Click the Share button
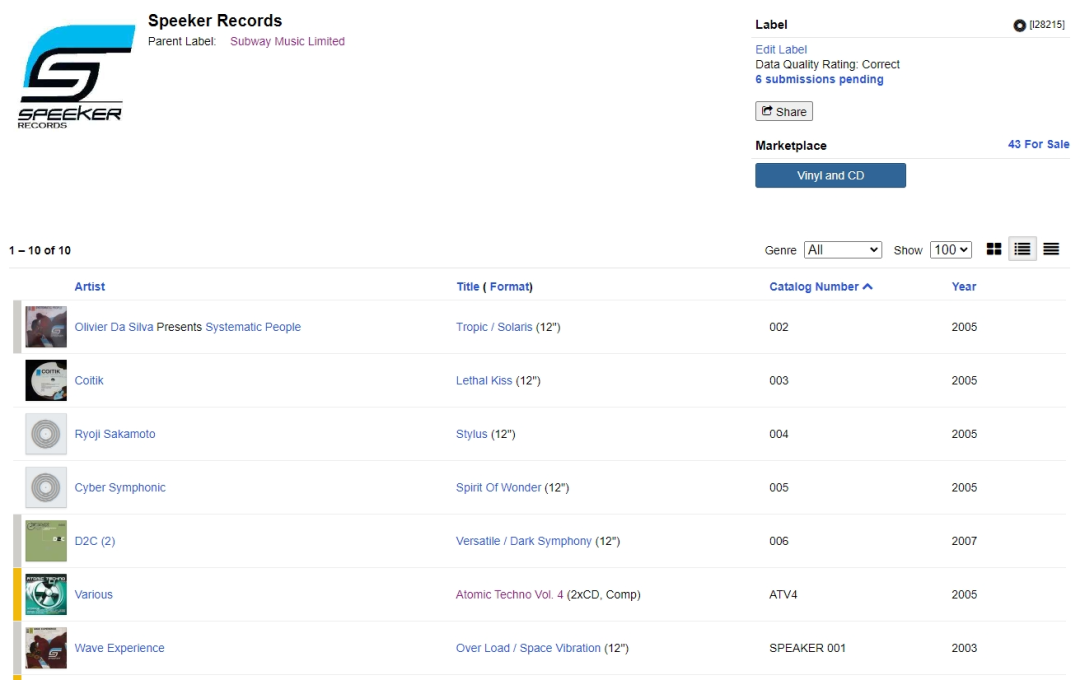1080x680 pixels. point(784,111)
